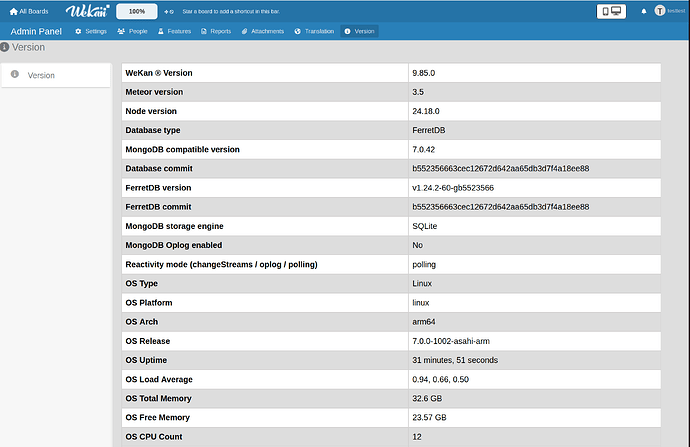690x447 pixels.
Task: Click OS Free Memory value 23.57 GB
Action: (429, 418)
